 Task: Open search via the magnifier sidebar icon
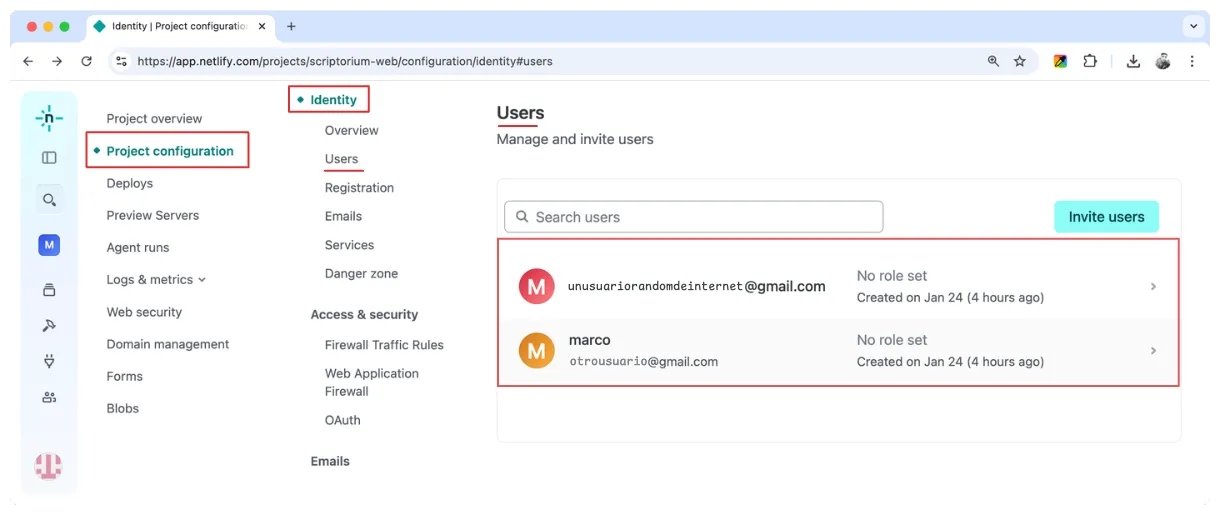(x=49, y=200)
